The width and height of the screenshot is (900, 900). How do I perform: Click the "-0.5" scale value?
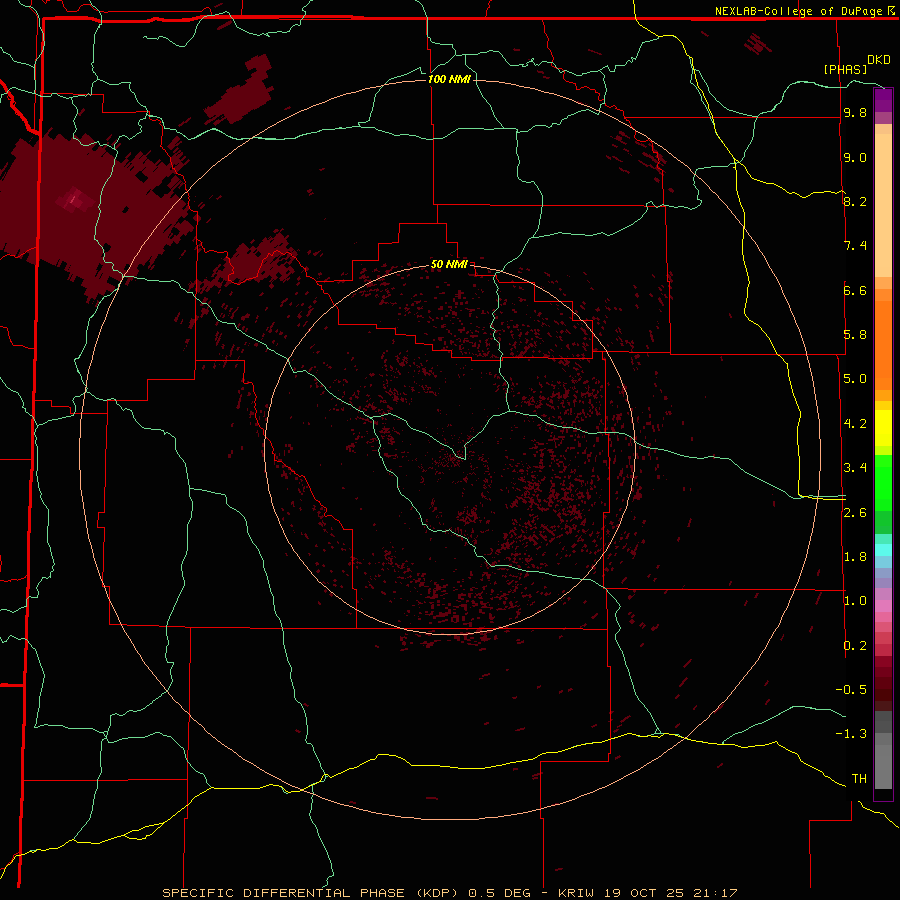point(851,689)
